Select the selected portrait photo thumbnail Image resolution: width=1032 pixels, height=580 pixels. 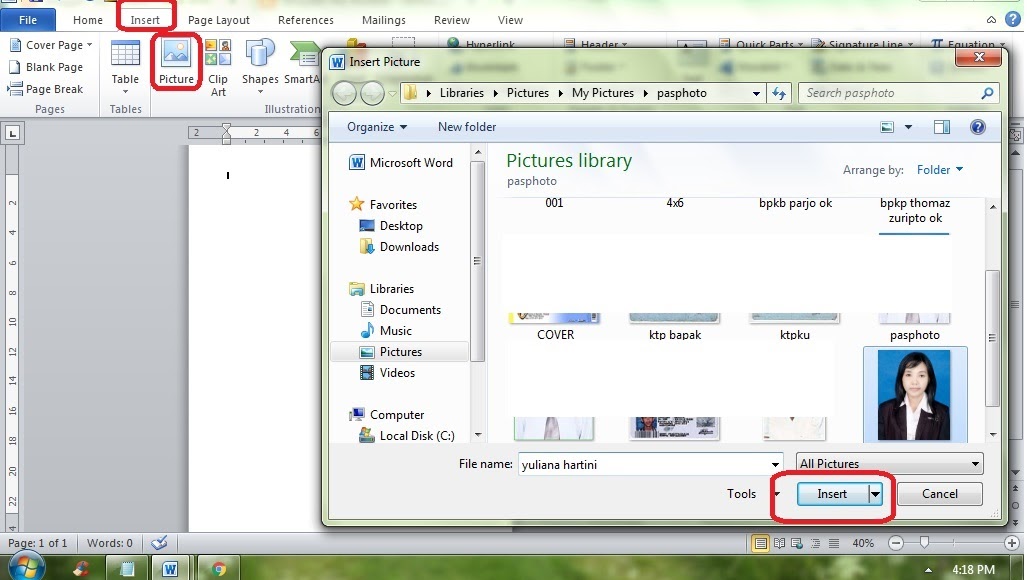[x=914, y=395]
